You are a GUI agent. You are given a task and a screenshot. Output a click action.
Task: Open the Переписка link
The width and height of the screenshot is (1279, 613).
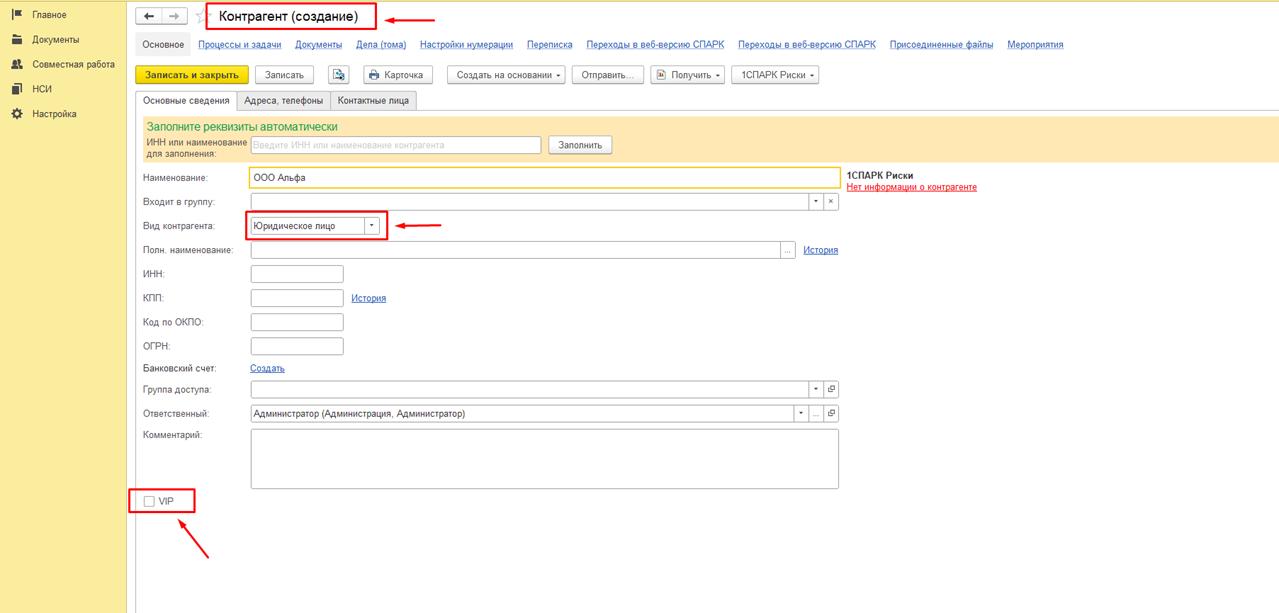[550, 45]
